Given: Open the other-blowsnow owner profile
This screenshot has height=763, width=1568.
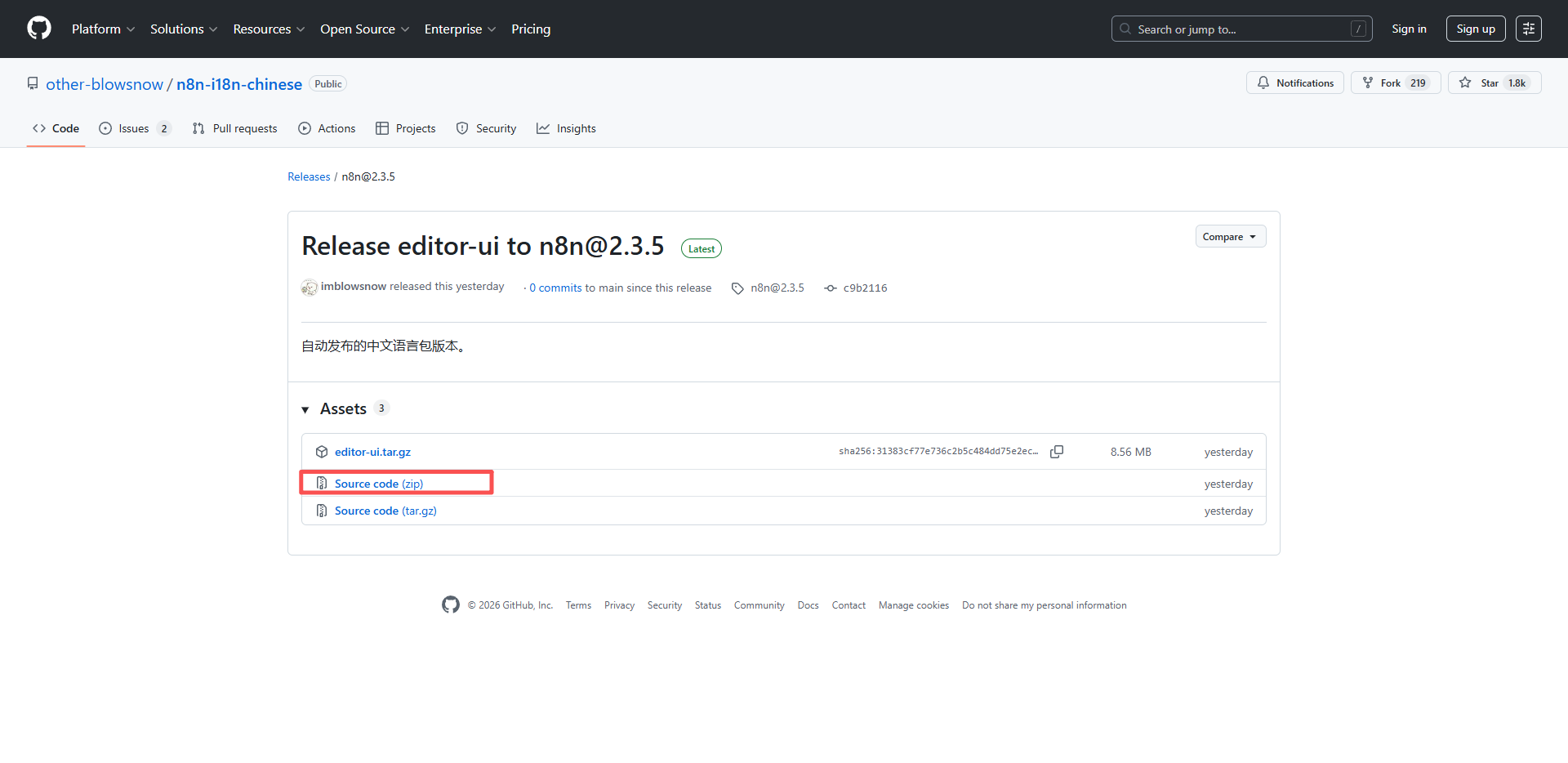Looking at the screenshot, I should click(105, 84).
